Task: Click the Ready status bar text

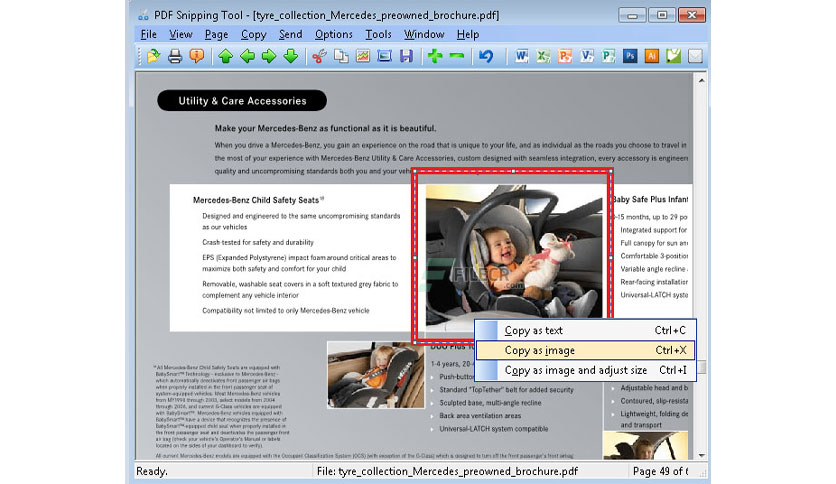Action: click(152, 471)
